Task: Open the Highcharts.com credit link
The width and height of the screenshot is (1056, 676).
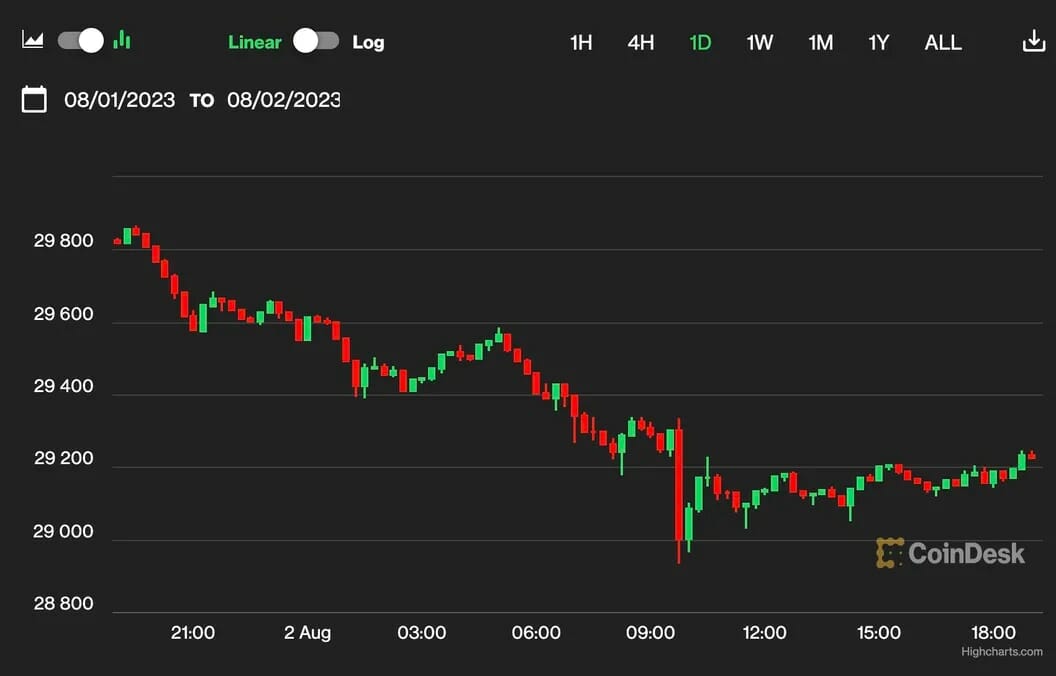Action: tap(1001, 652)
